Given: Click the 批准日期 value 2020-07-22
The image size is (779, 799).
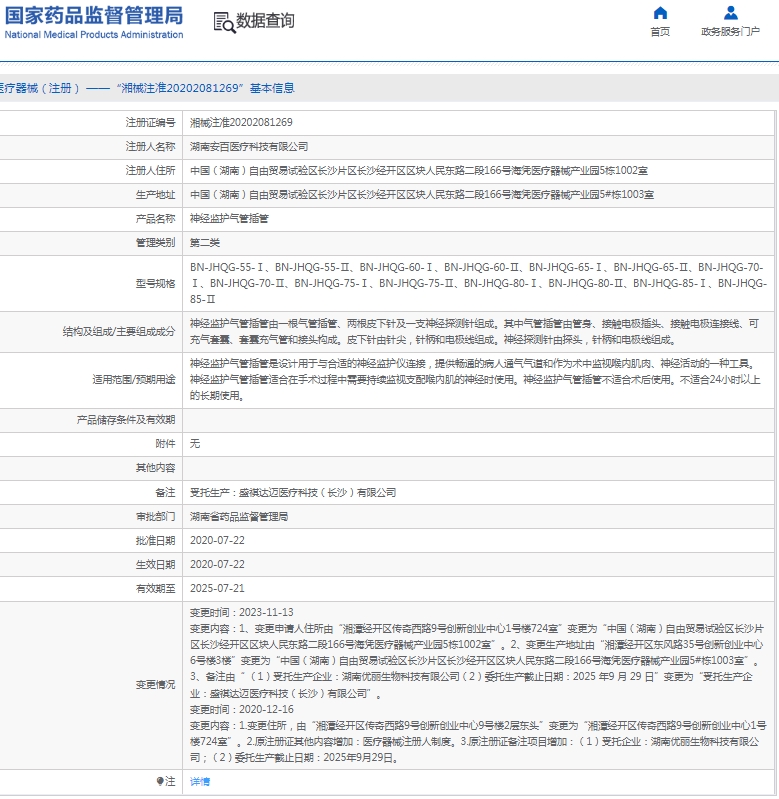Looking at the screenshot, I should [x=217, y=541].
